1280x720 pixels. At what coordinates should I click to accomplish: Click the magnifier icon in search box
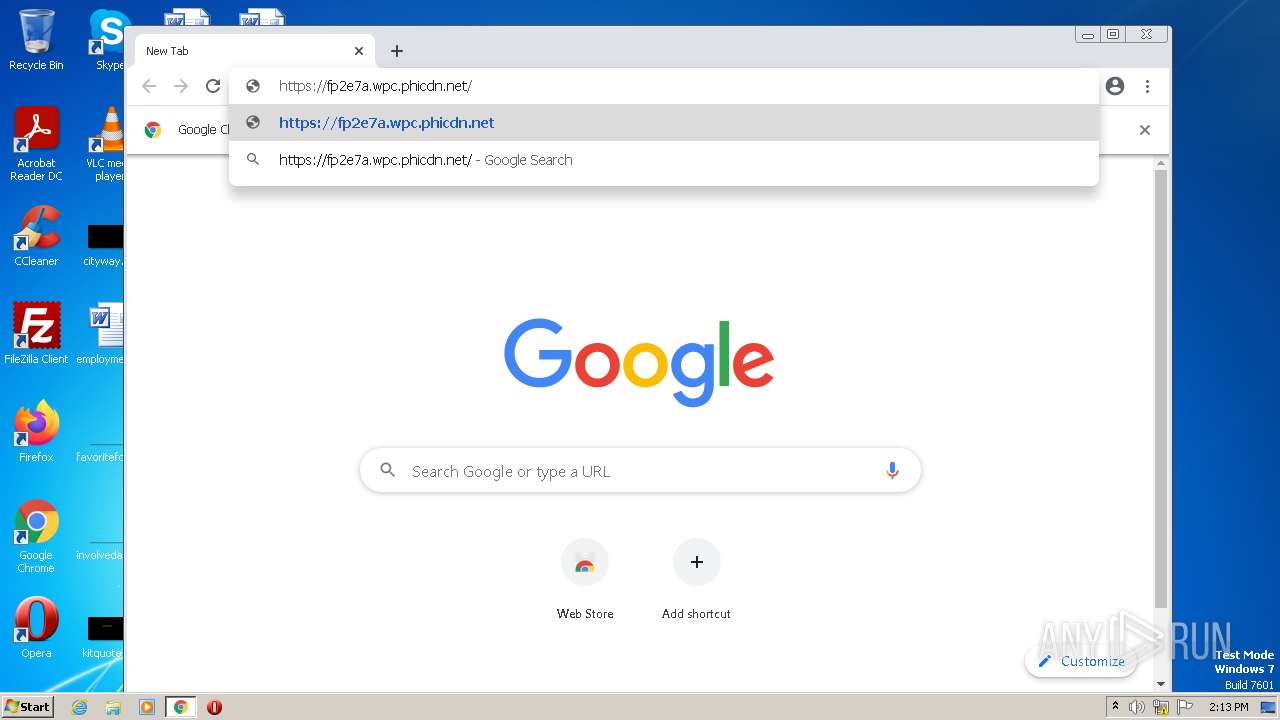coord(388,470)
